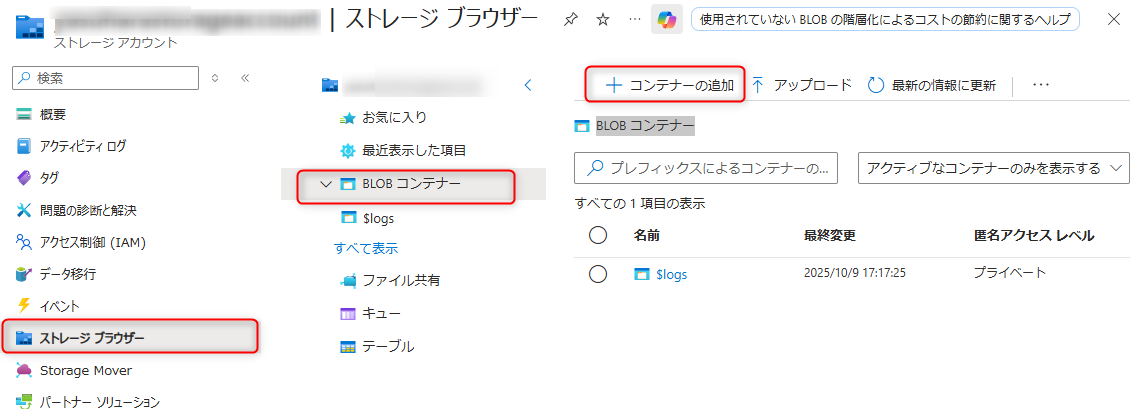Collapse the storage tree panel arrow
The width and height of the screenshot is (1142, 409).
click(528, 85)
